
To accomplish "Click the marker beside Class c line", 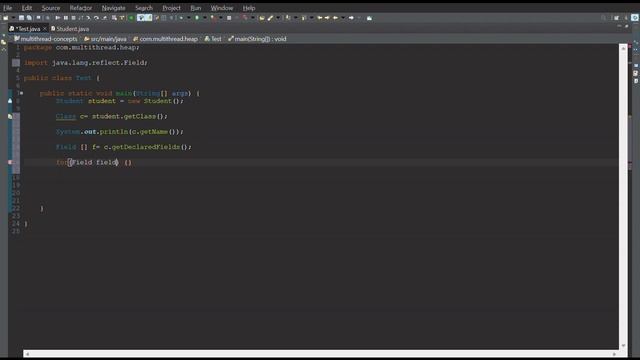I will click(x=10, y=116).
